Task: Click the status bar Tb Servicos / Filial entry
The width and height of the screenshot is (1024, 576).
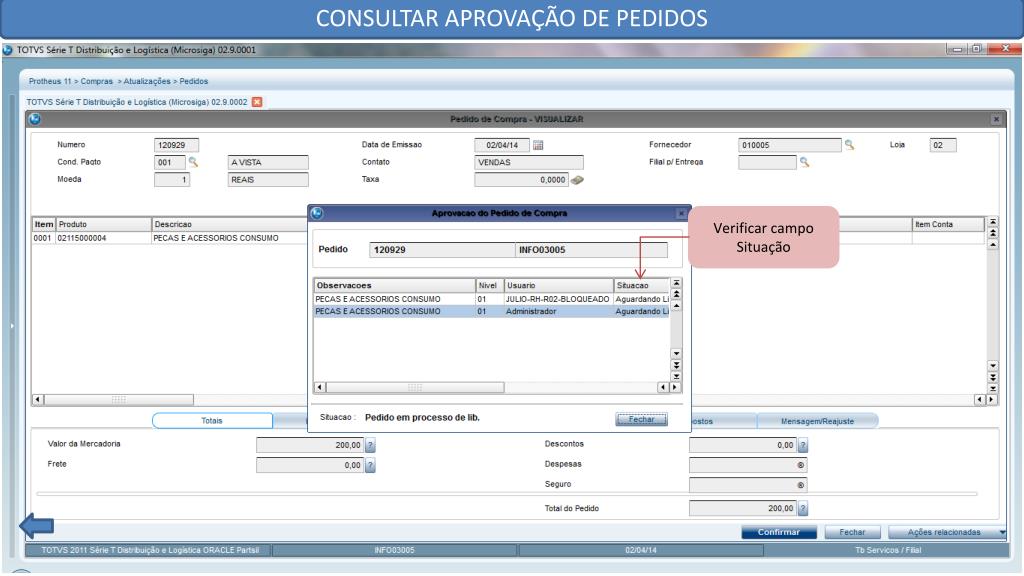Action: [x=888, y=551]
